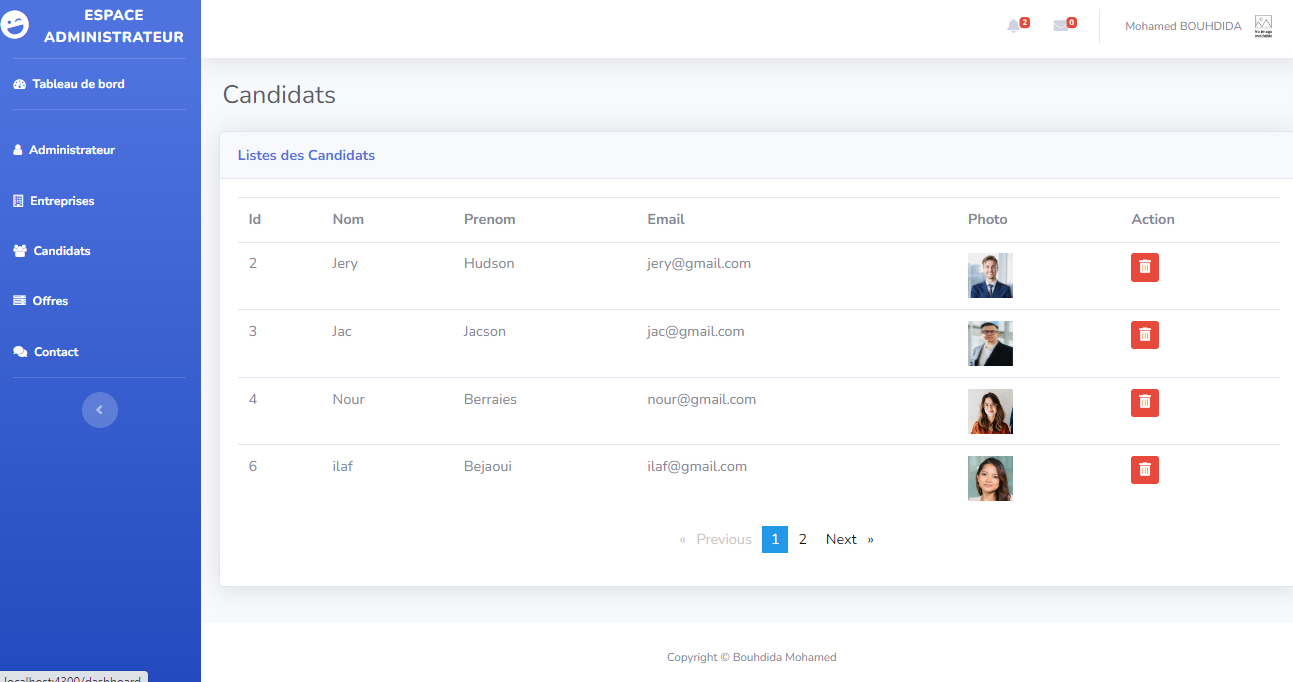The height and width of the screenshot is (682, 1293).
Task: Navigate to Entreprises section
Action: [61, 201]
